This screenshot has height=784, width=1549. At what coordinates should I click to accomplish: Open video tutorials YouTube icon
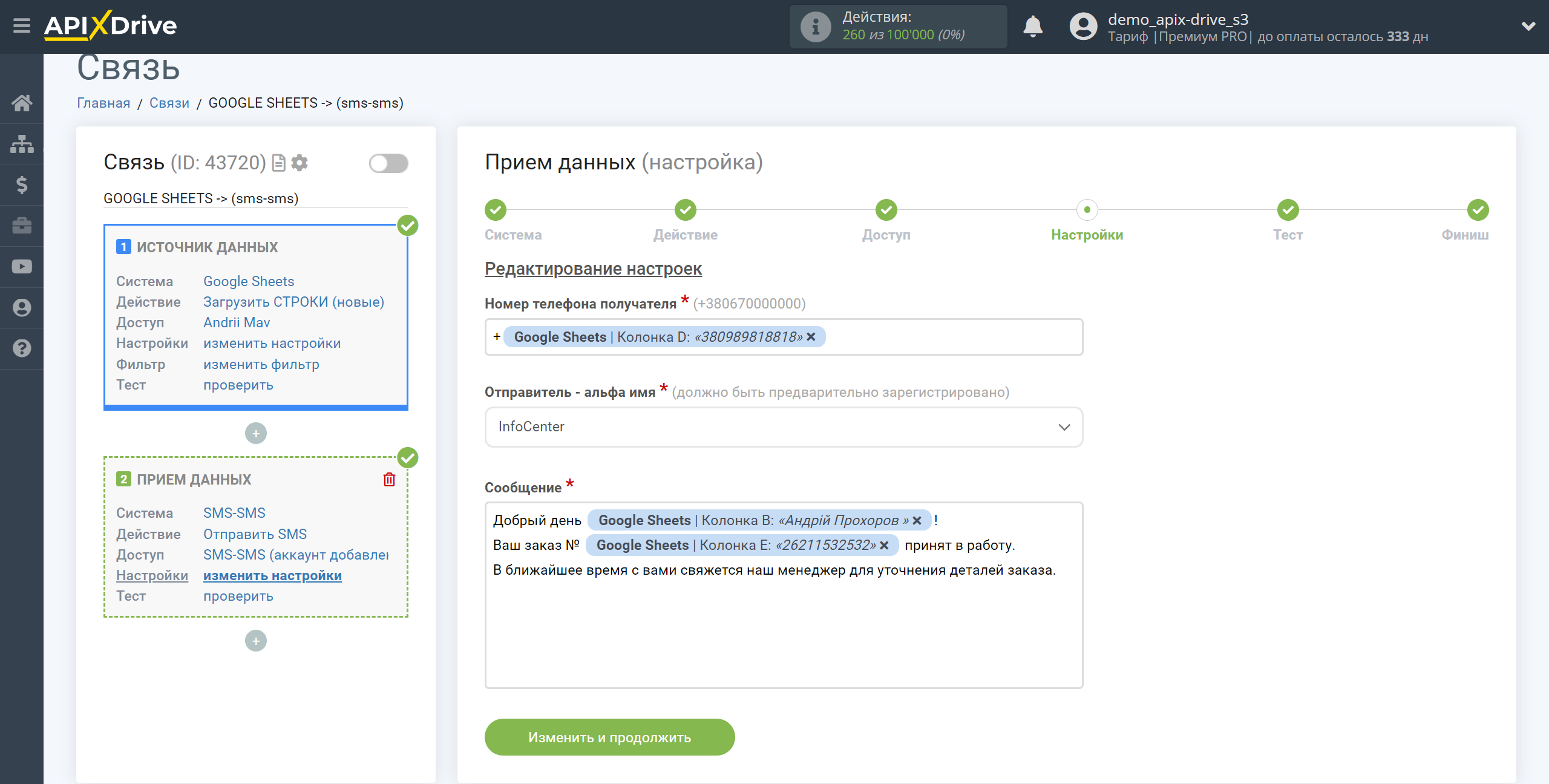22,267
